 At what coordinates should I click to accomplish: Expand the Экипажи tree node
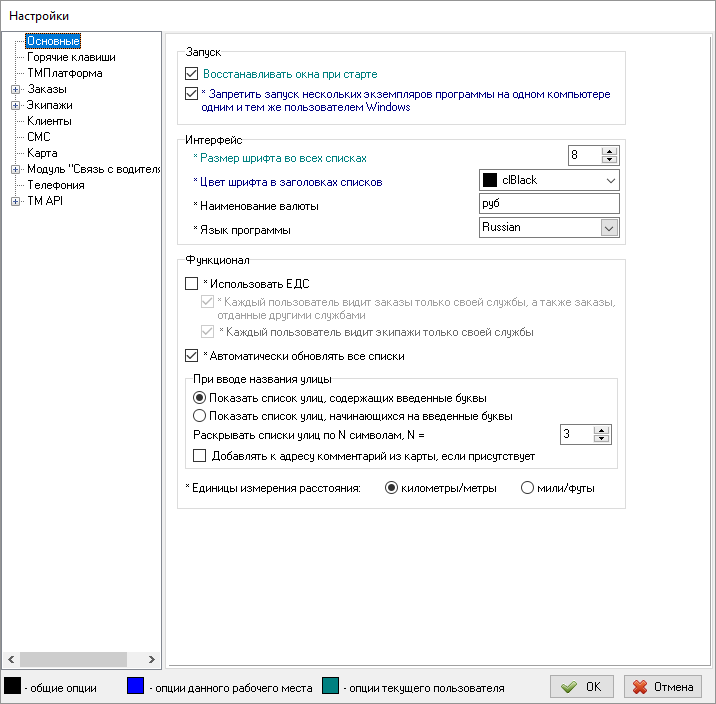coord(15,105)
